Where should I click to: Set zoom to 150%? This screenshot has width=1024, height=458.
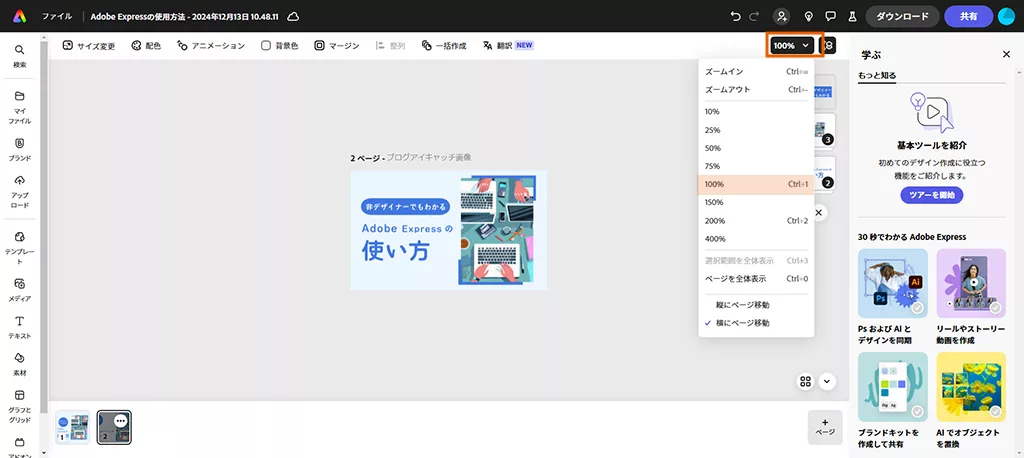tap(756, 203)
